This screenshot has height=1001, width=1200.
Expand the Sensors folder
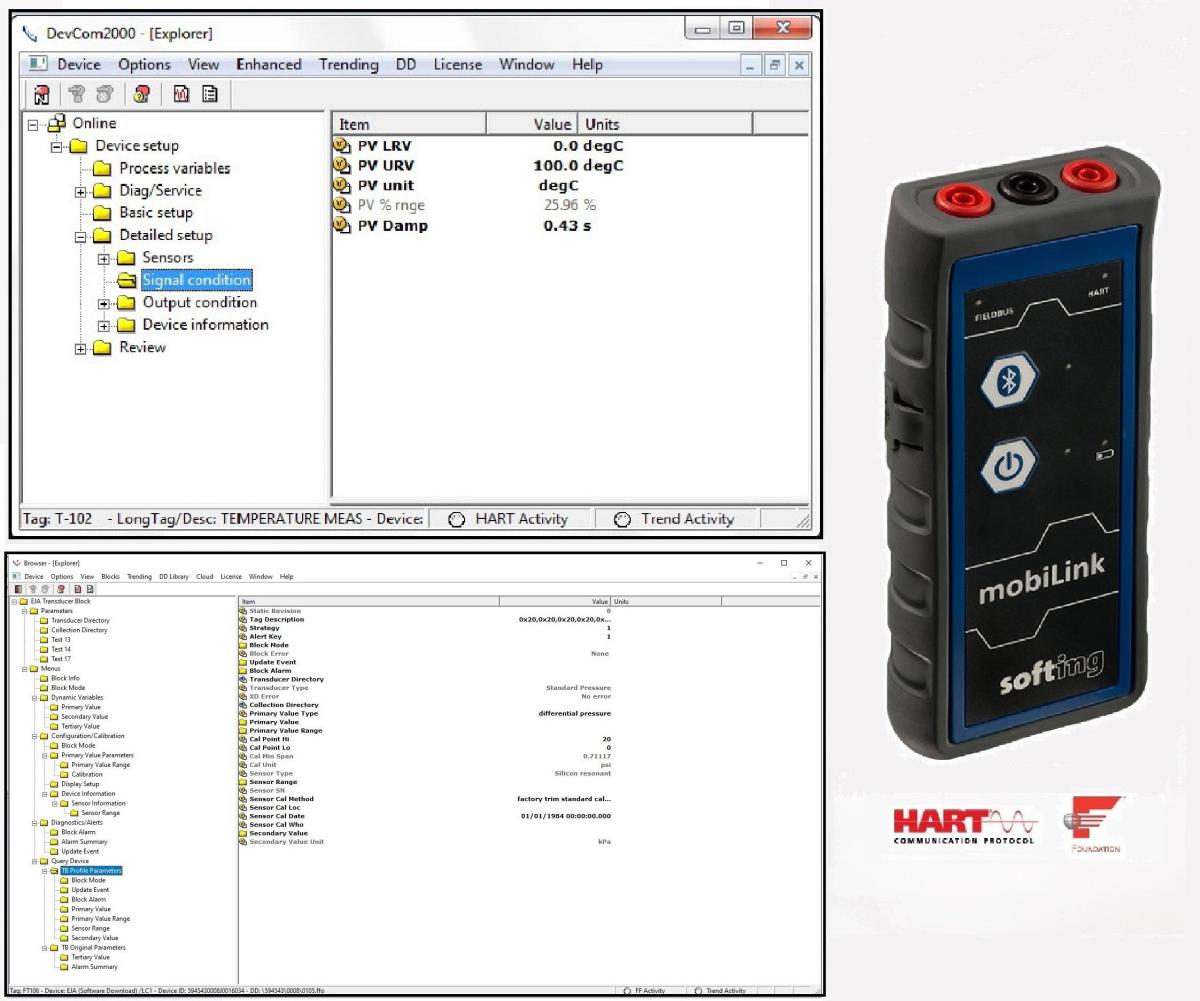(x=103, y=258)
